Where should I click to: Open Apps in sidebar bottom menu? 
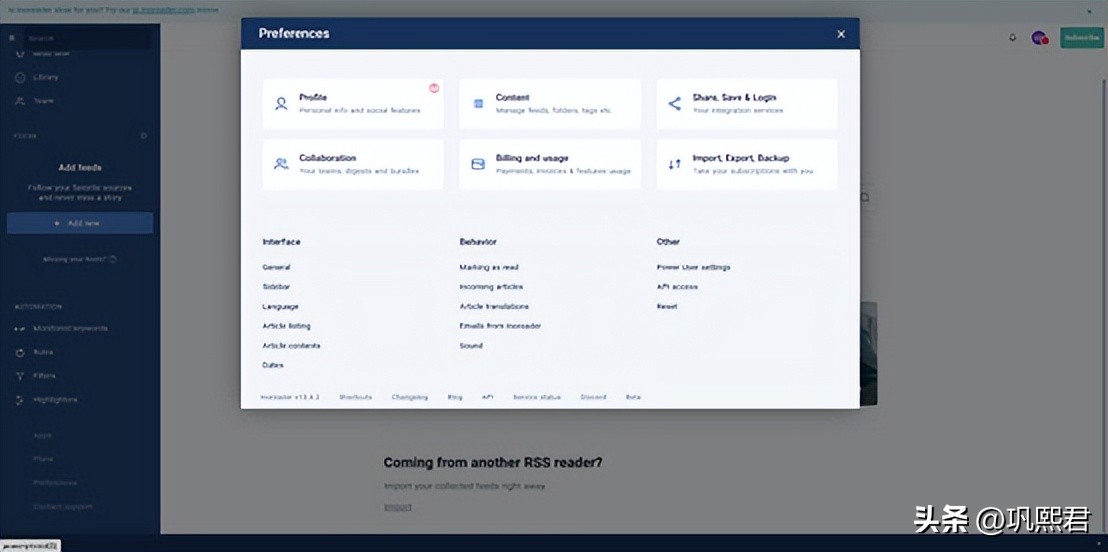[x=42, y=435]
